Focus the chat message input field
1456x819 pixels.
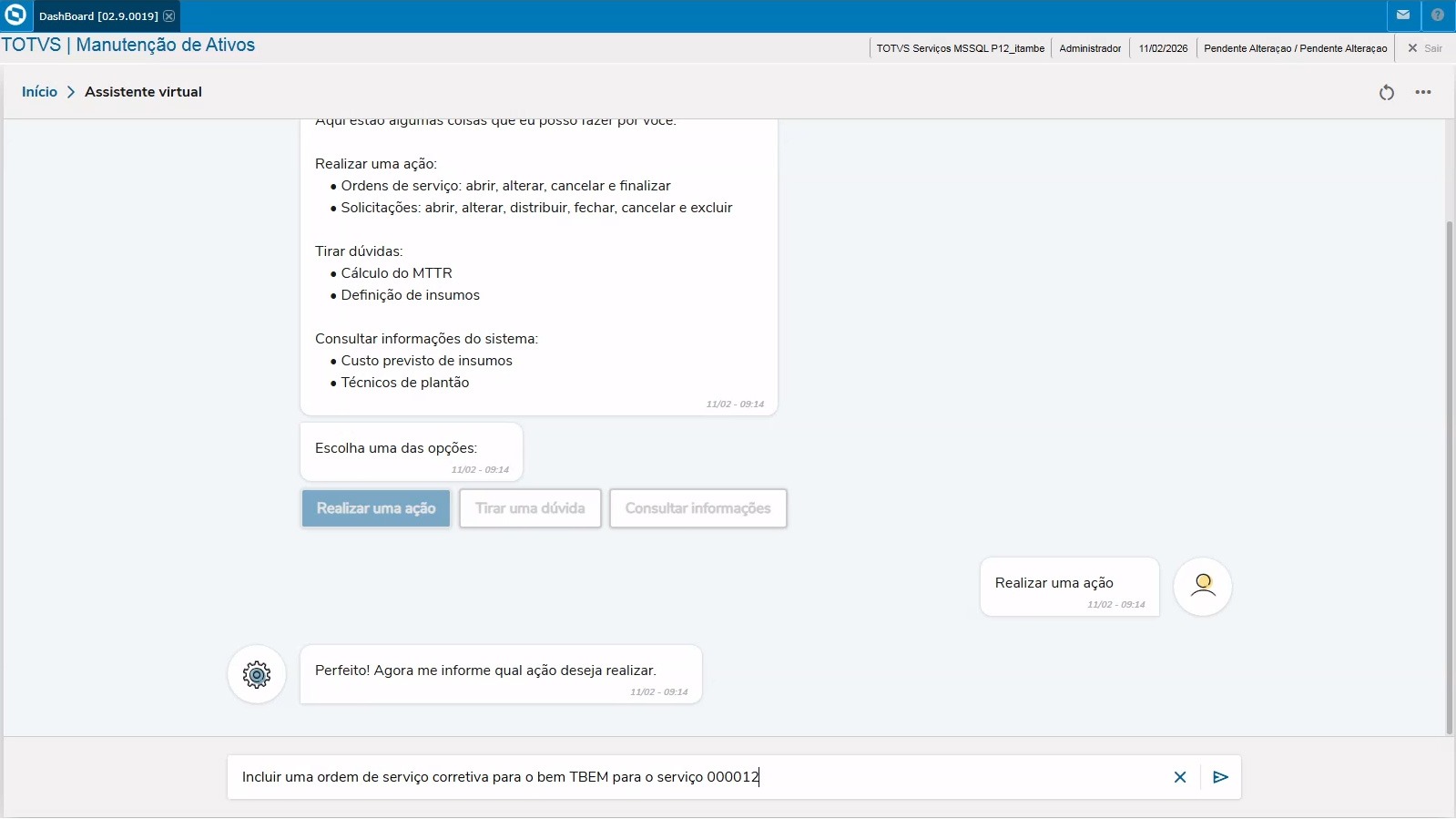point(692,777)
